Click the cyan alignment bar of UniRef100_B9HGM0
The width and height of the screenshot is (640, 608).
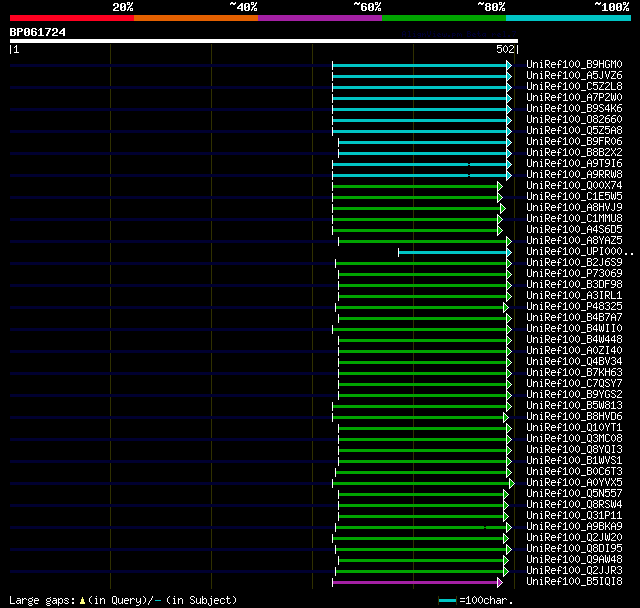point(422,65)
